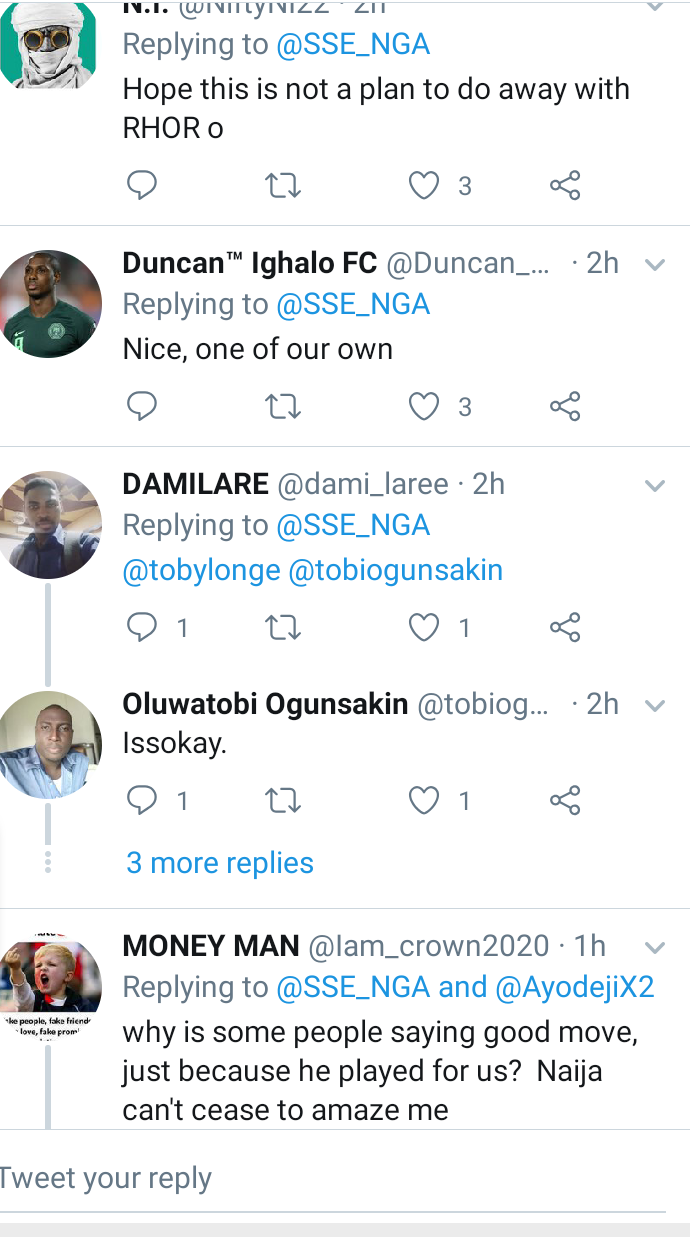The height and width of the screenshot is (1237, 690).
Task: Open the @tobylonge mention link
Action: (x=201, y=570)
